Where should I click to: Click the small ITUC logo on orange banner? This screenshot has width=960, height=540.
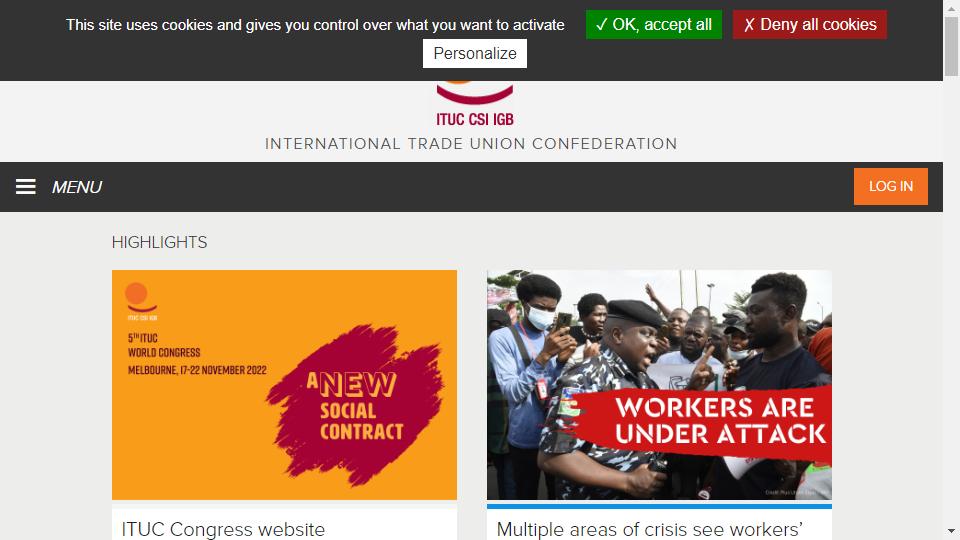(x=141, y=301)
